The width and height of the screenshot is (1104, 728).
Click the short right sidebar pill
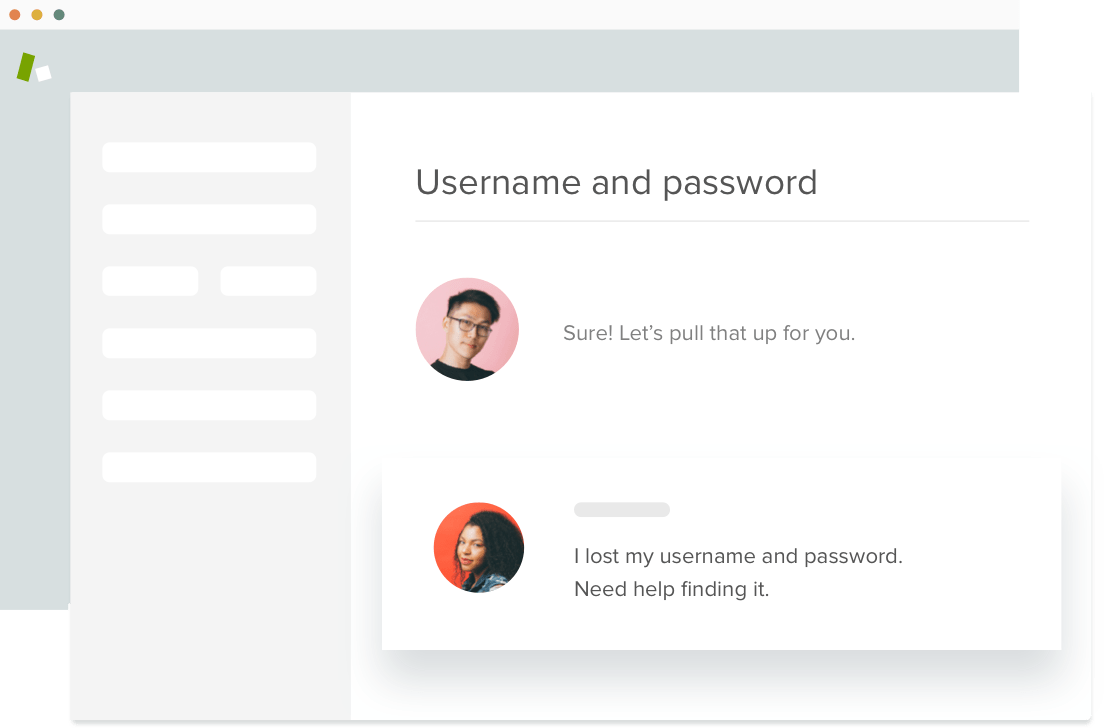(x=268, y=281)
